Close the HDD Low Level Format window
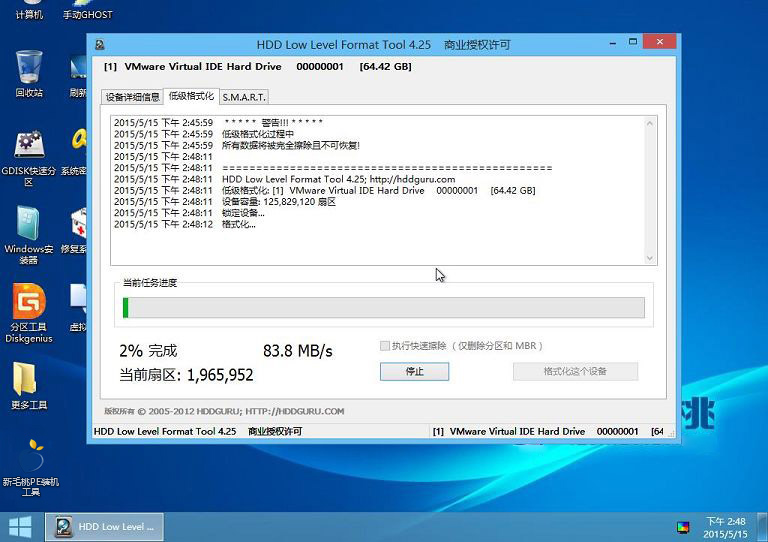The height and width of the screenshot is (542, 768). coord(660,42)
